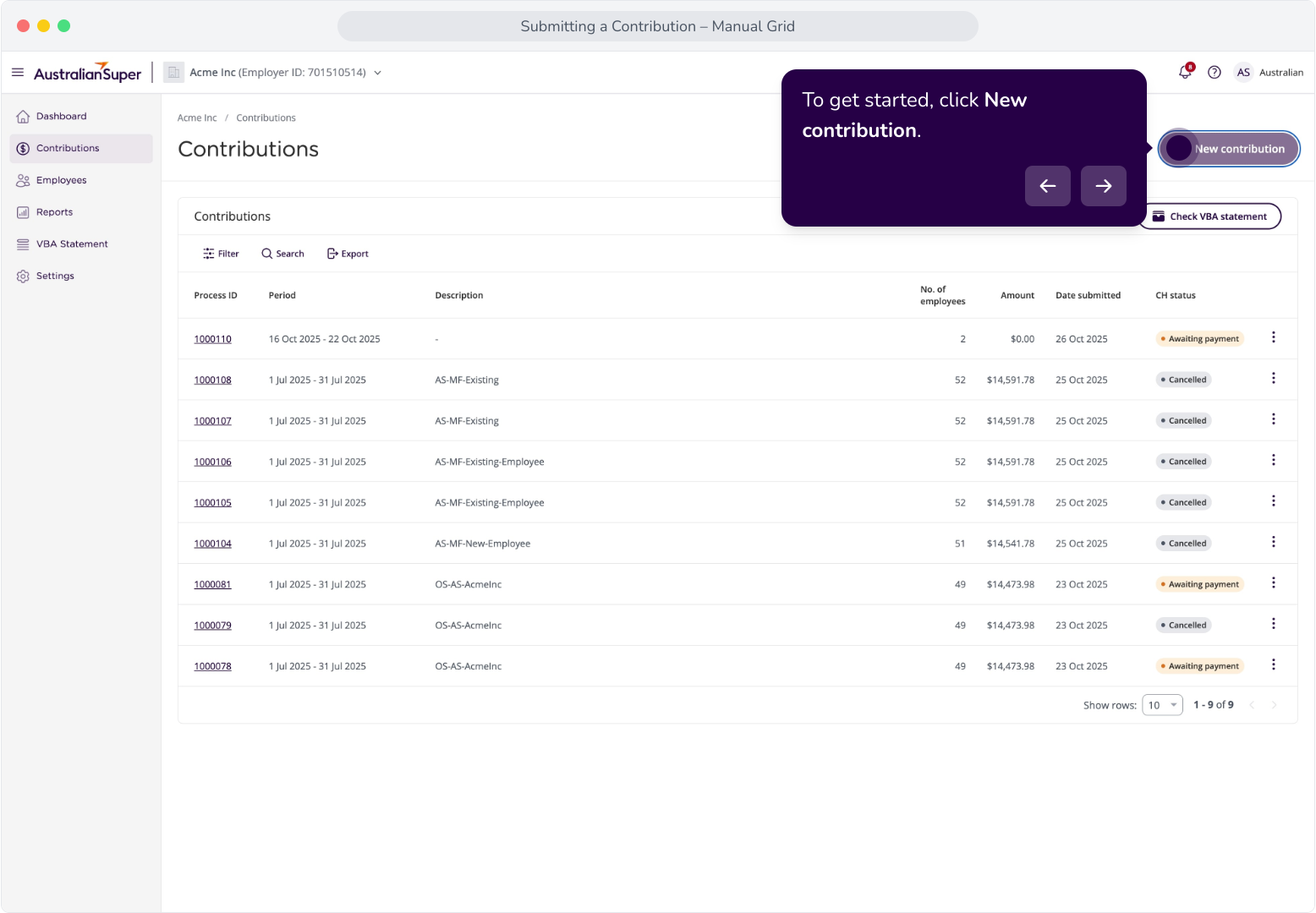Click the Export option
Screen dimensions: 1316x913
[x=348, y=254]
